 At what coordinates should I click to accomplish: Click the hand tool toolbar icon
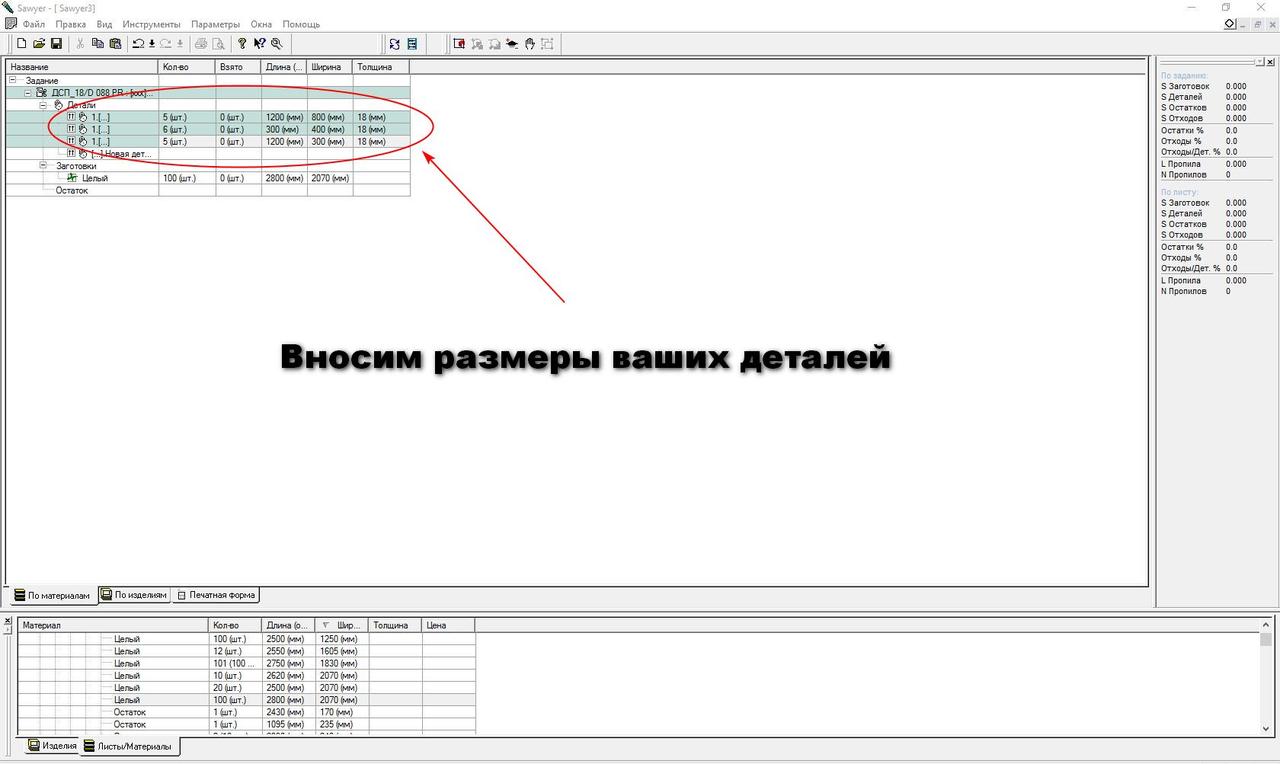point(530,44)
